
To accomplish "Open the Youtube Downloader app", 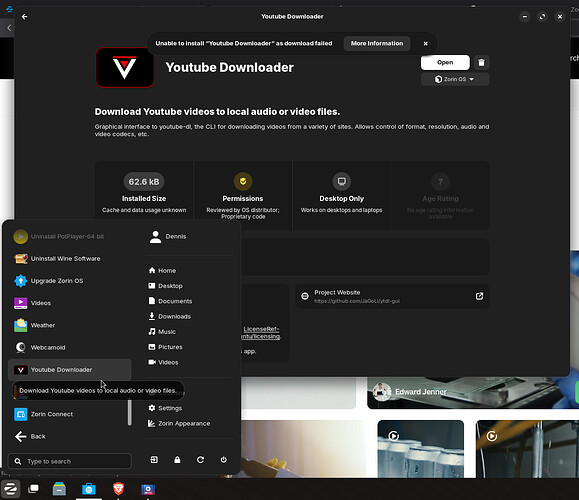I will tap(445, 62).
